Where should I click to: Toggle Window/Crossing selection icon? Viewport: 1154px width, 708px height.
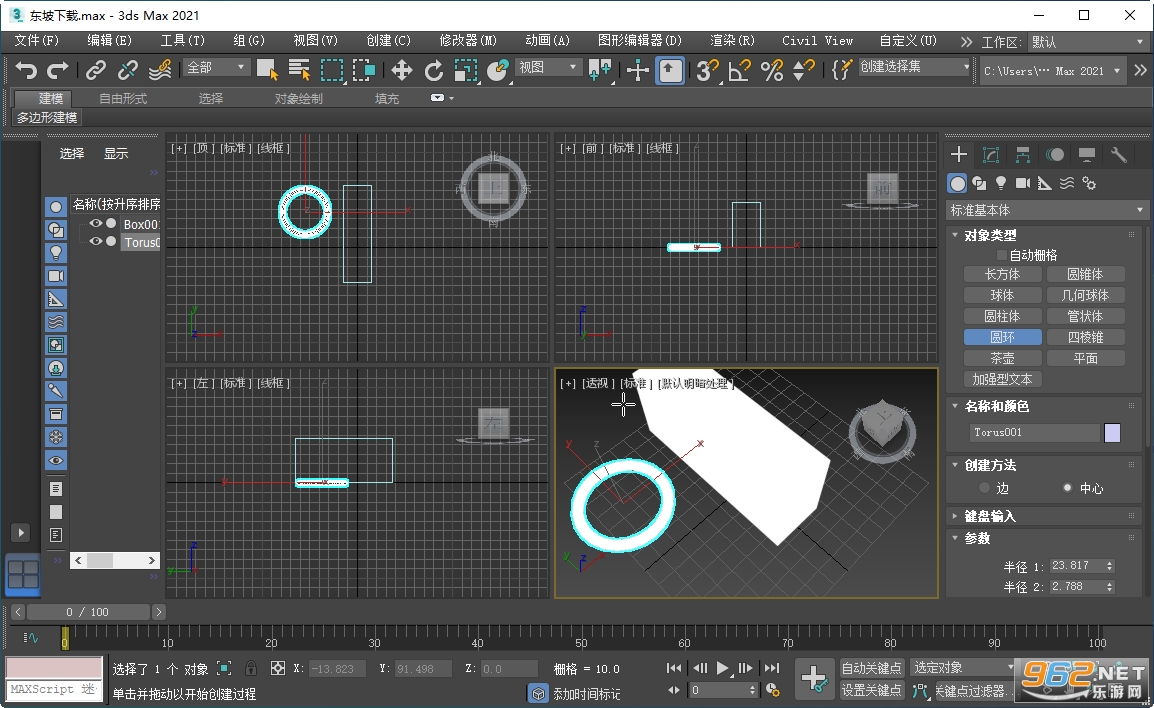click(364, 71)
